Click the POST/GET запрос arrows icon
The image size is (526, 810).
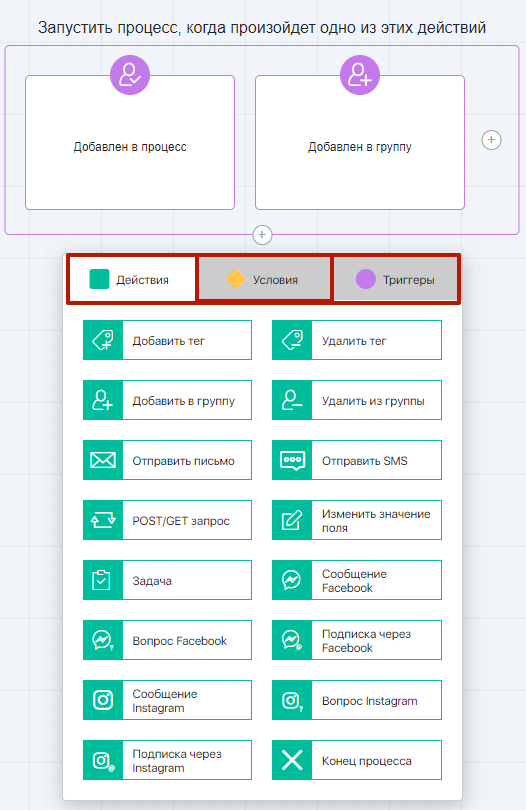coord(103,520)
